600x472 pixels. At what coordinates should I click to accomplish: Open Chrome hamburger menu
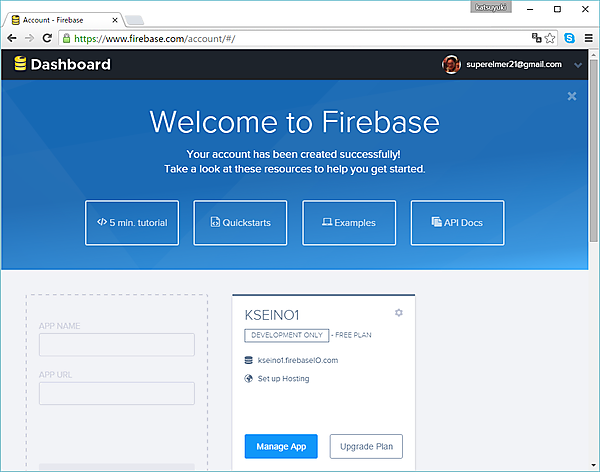coord(589,38)
